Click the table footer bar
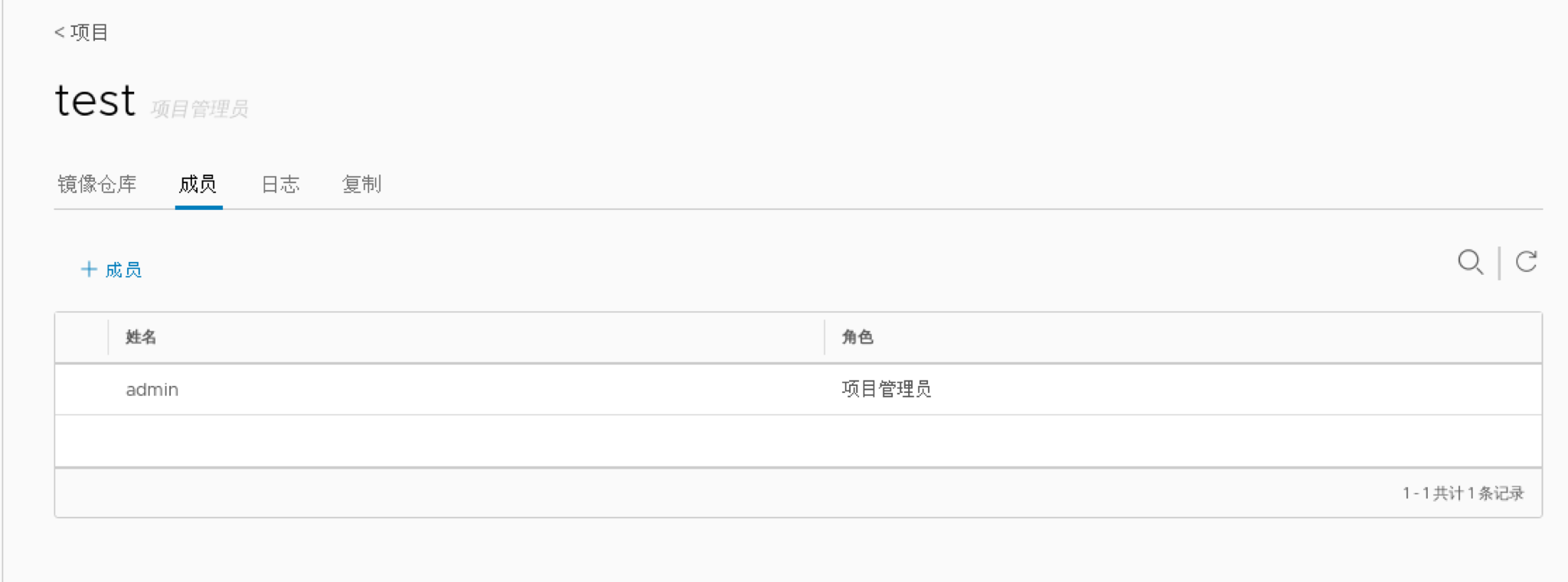The width and height of the screenshot is (1568, 582). 689,493
